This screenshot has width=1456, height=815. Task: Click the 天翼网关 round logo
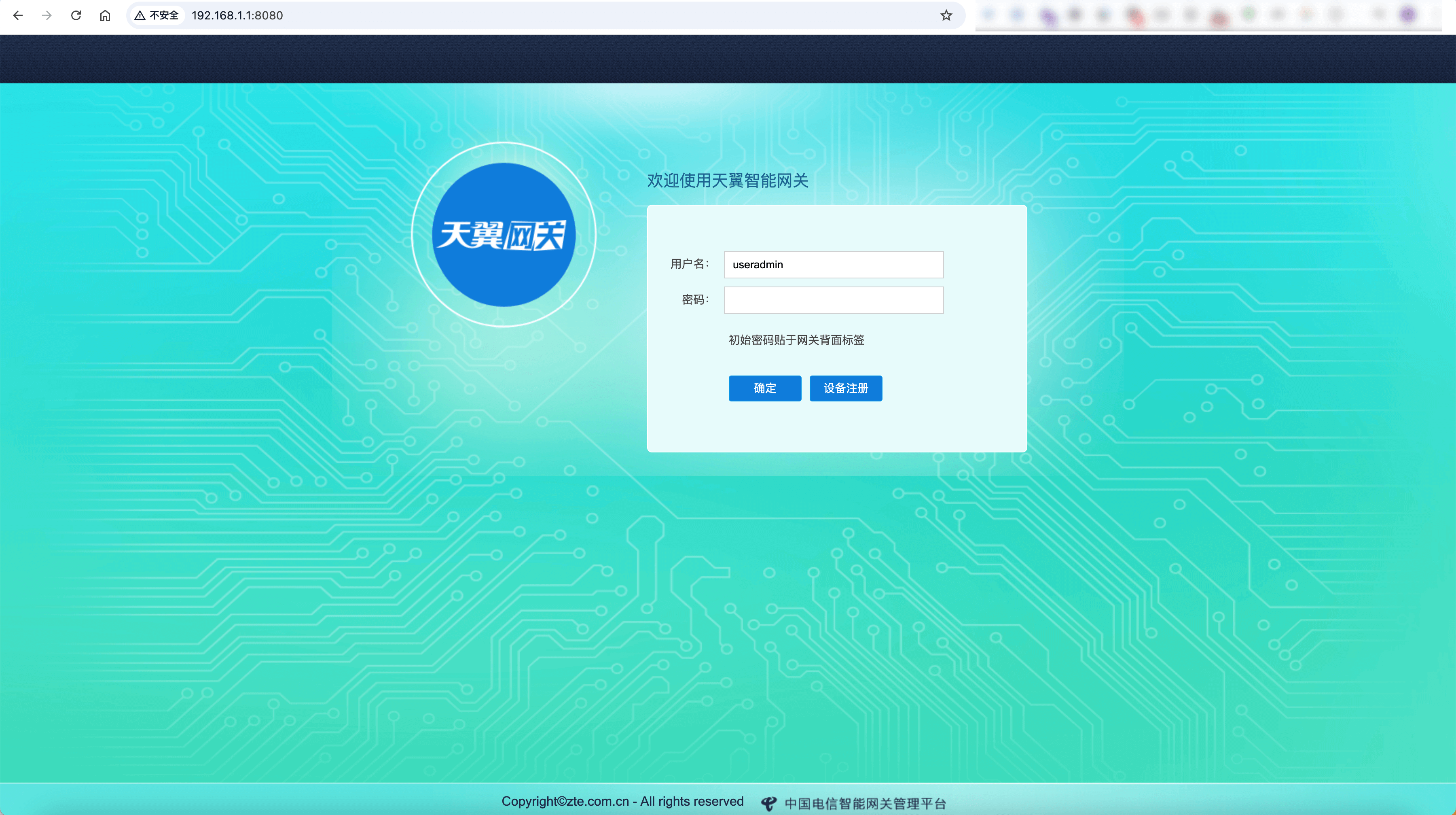(x=504, y=235)
